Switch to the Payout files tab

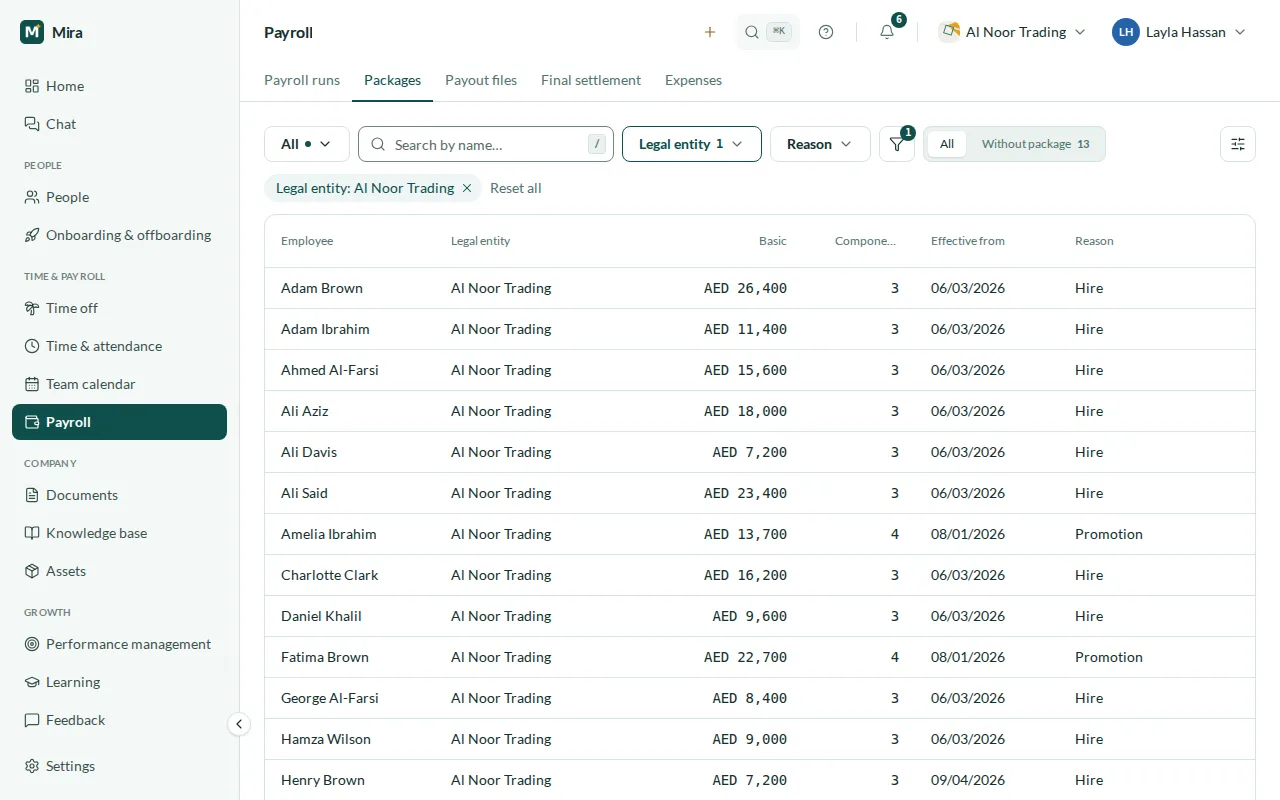tap(481, 80)
